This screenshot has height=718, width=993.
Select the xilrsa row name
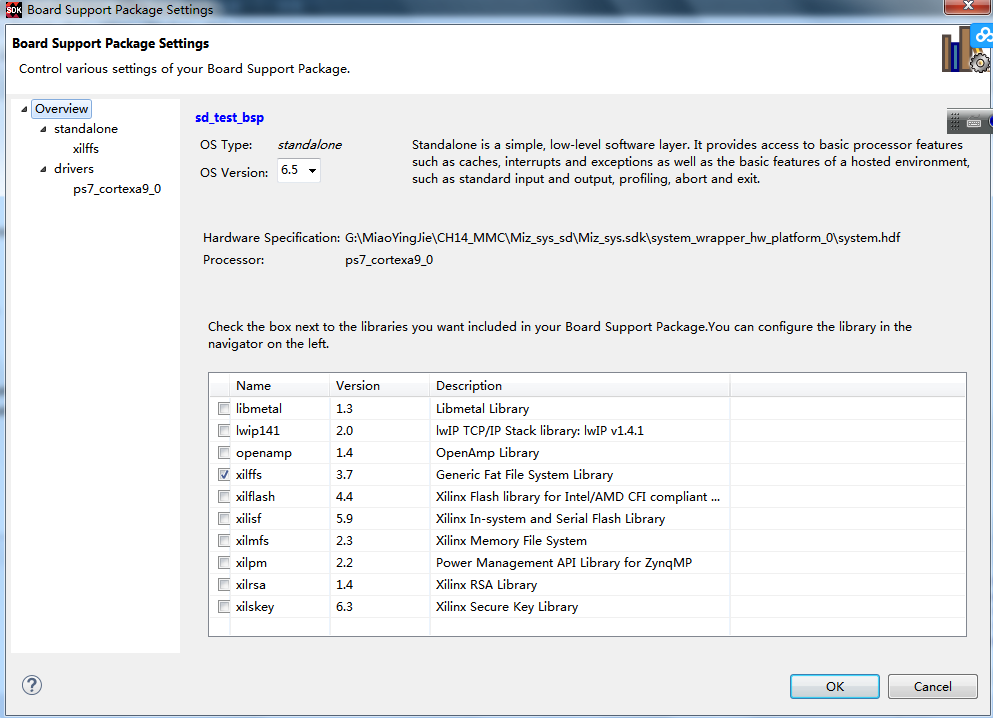251,584
